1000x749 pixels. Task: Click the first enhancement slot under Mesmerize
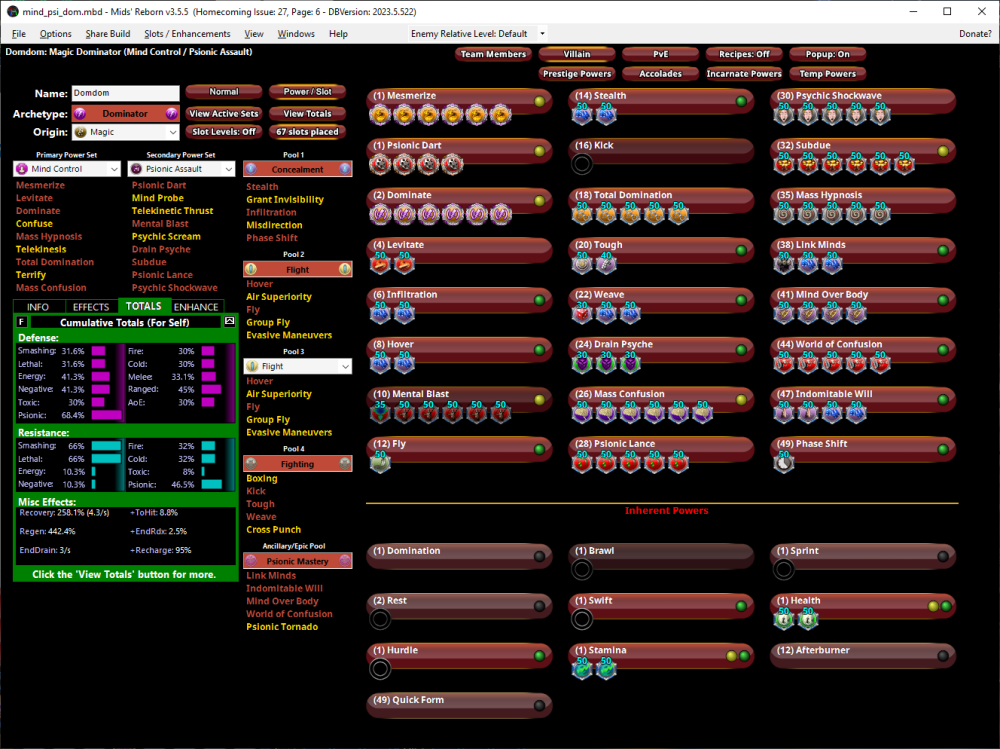point(379,115)
